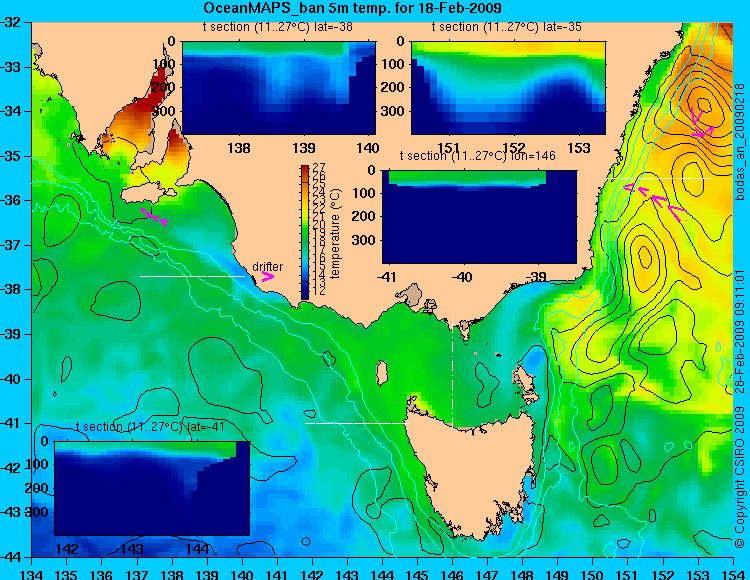Open the lon=146 temperature section inset
The width and height of the screenshot is (750, 580).
[x=479, y=217]
